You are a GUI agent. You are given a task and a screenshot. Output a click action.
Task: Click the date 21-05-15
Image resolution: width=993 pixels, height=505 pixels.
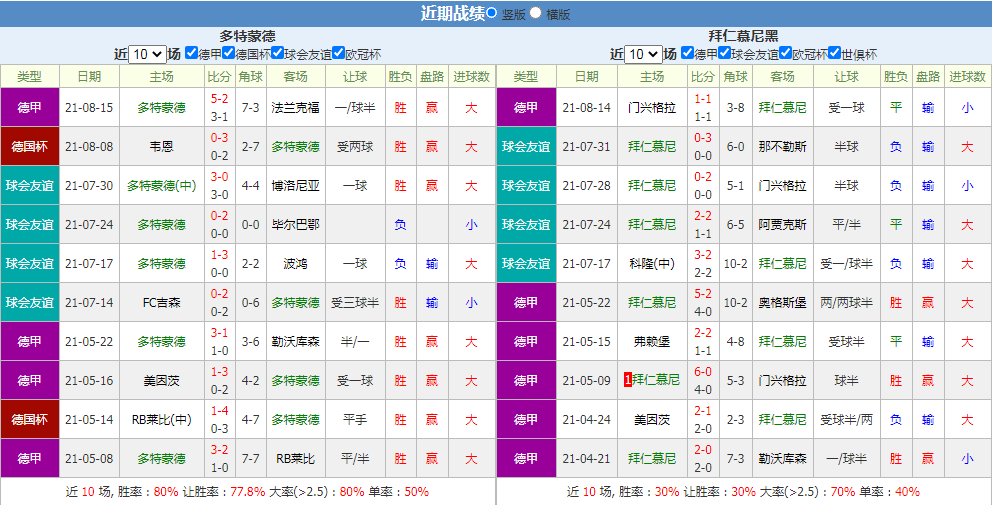pyautogui.click(x=586, y=342)
